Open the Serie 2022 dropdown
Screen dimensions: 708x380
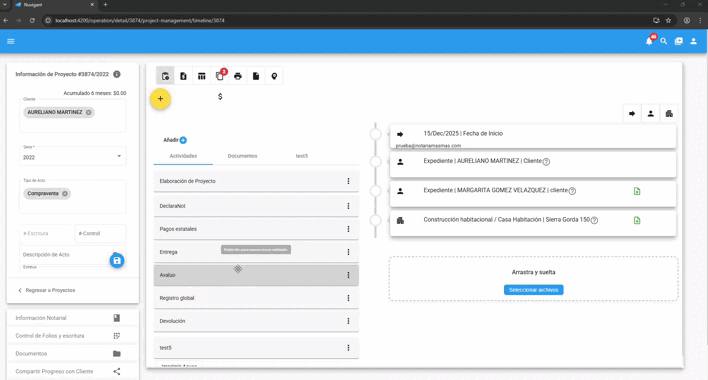pyautogui.click(x=73, y=157)
